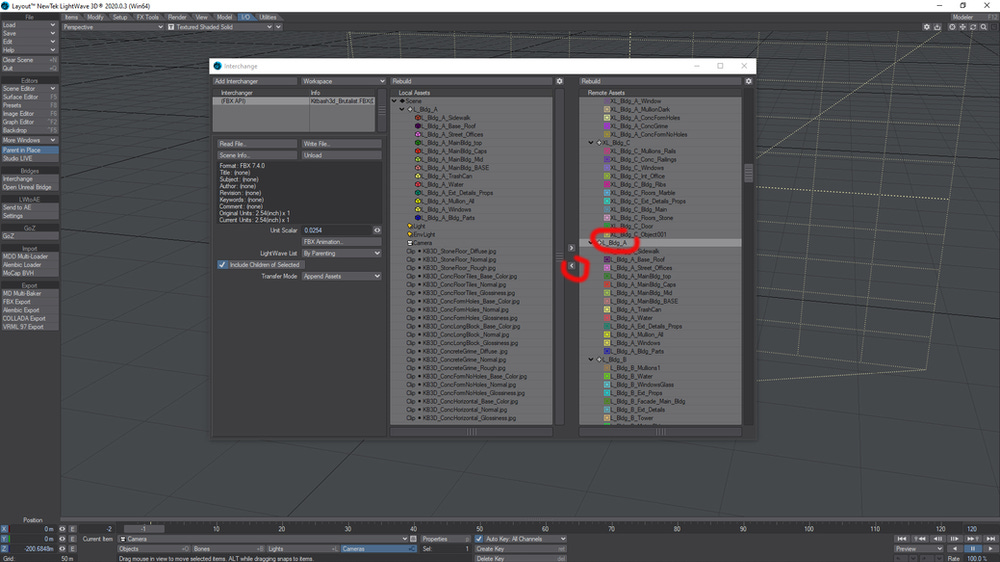Viewport: 1000px width, 562px height.
Task: Toggle the eye icon beside Unit Scalar
Action: click(377, 230)
